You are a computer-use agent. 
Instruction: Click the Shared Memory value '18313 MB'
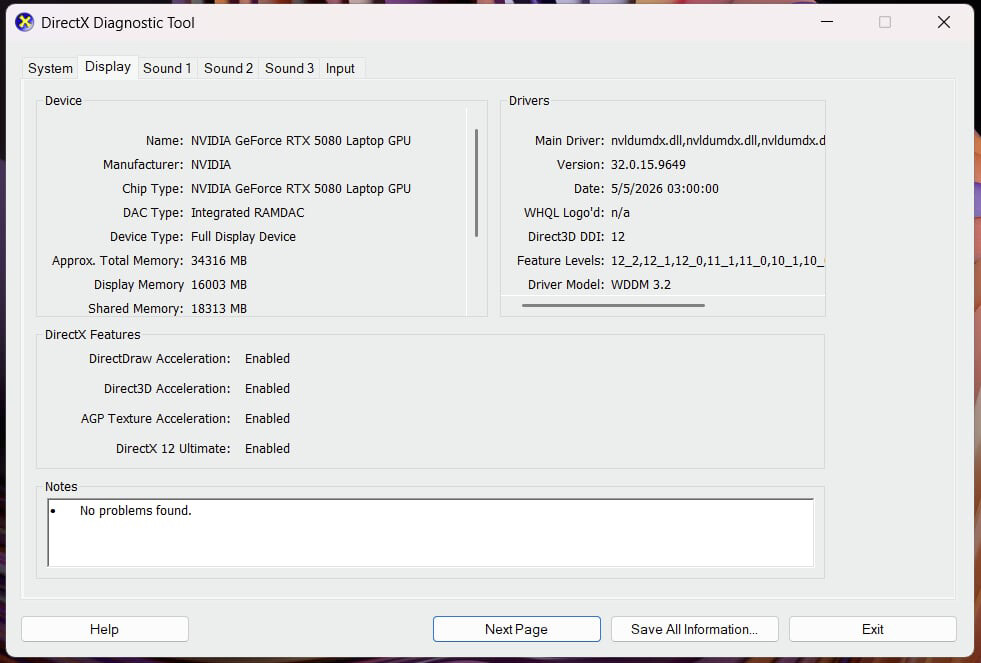click(219, 308)
